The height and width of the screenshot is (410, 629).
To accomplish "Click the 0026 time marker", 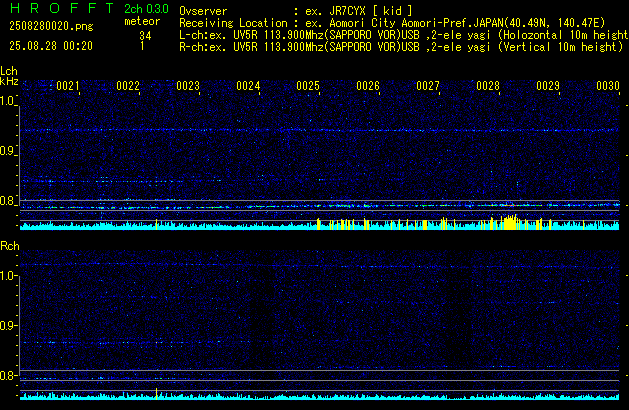I will (368, 86).
